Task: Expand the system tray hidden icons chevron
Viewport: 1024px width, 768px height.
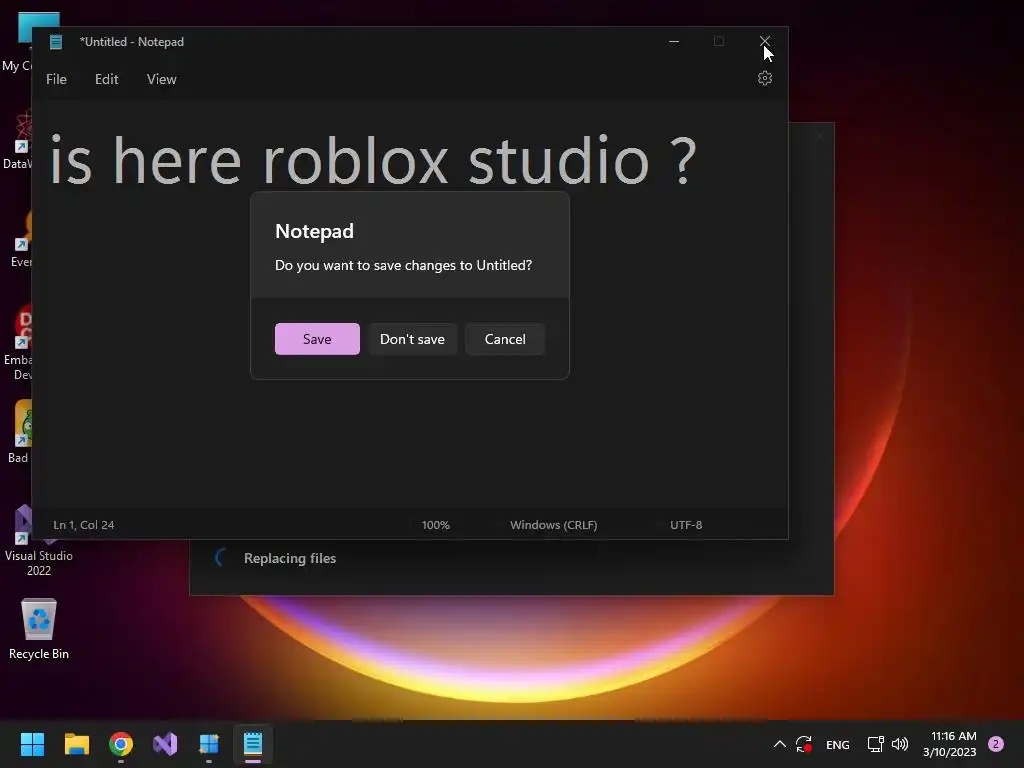Action: (780, 744)
